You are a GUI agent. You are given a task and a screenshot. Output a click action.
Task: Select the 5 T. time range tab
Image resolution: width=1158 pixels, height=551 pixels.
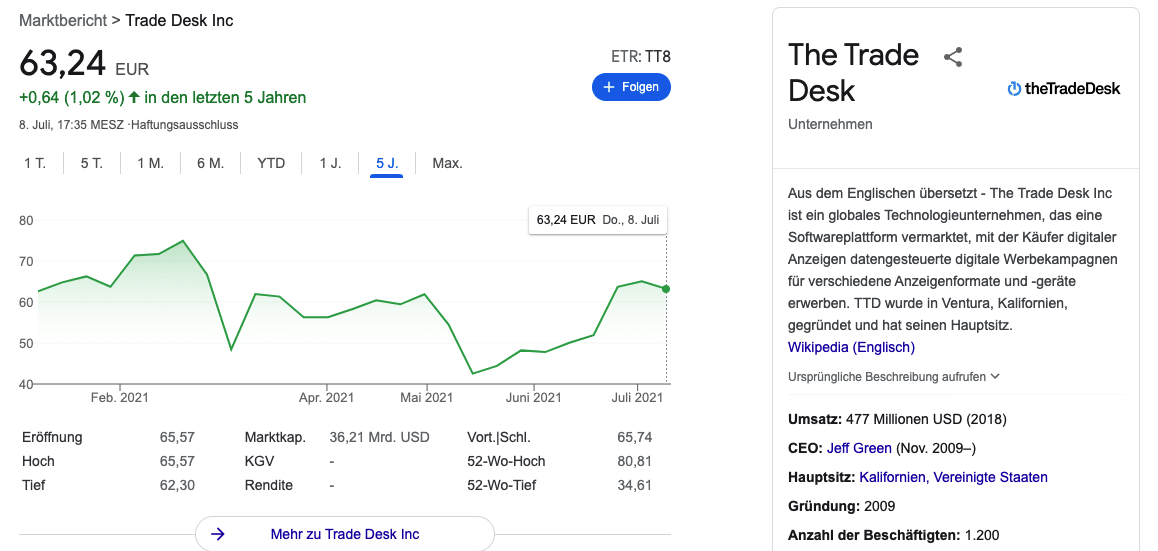pyautogui.click(x=92, y=163)
